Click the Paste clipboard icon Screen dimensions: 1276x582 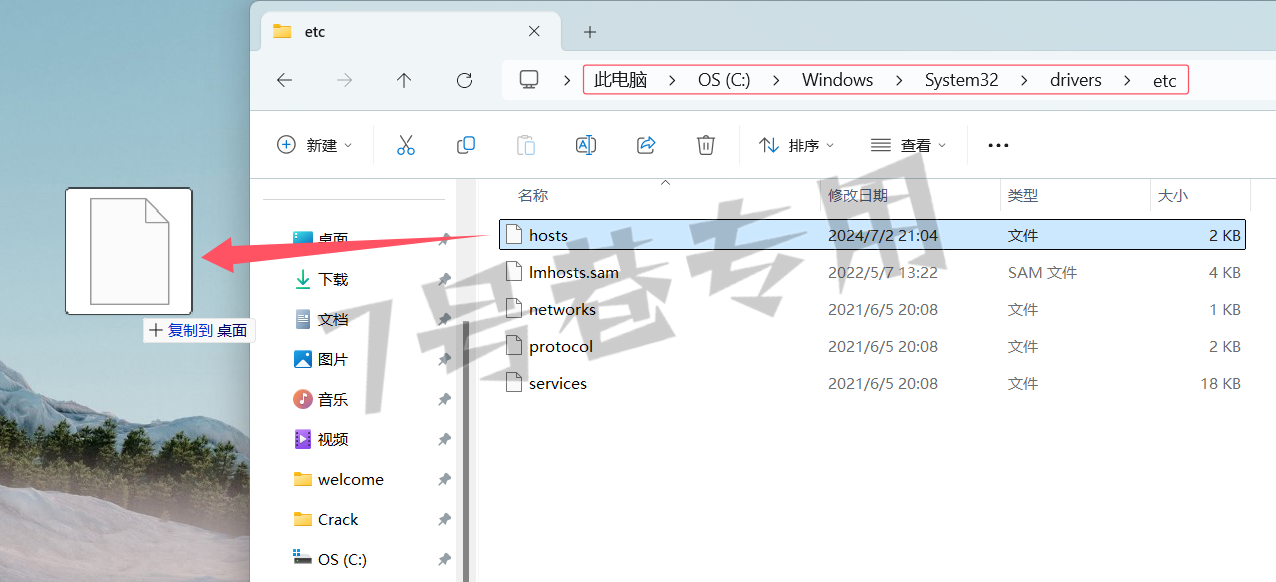(525, 145)
